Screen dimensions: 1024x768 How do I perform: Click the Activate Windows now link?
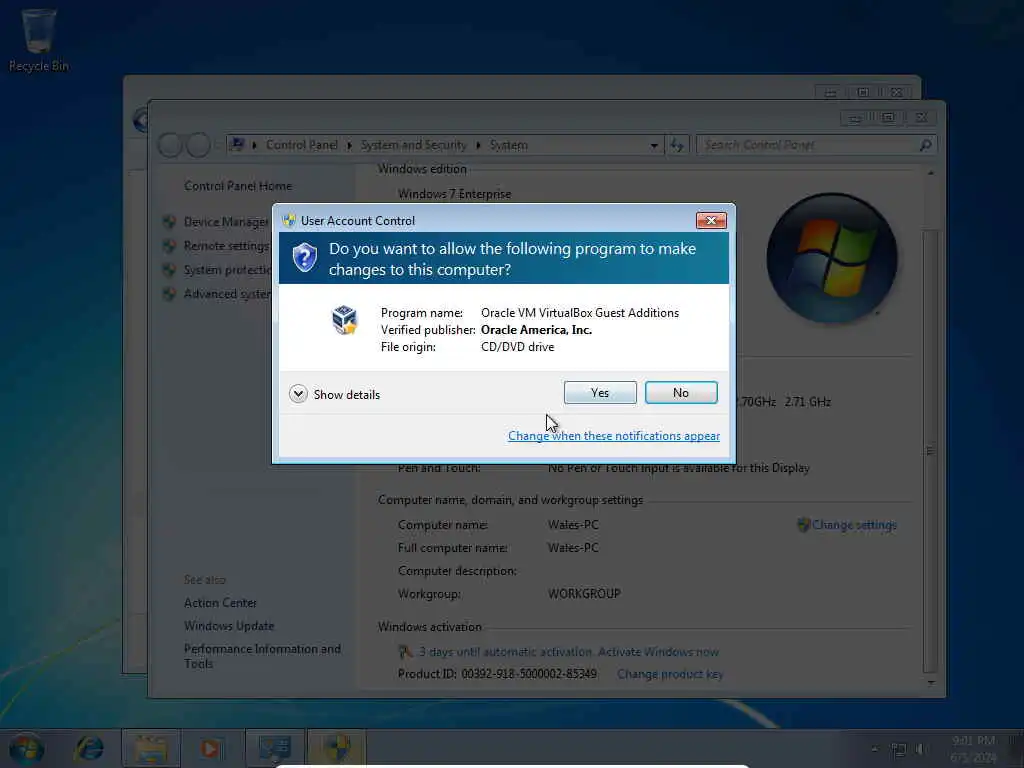[x=658, y=652]
